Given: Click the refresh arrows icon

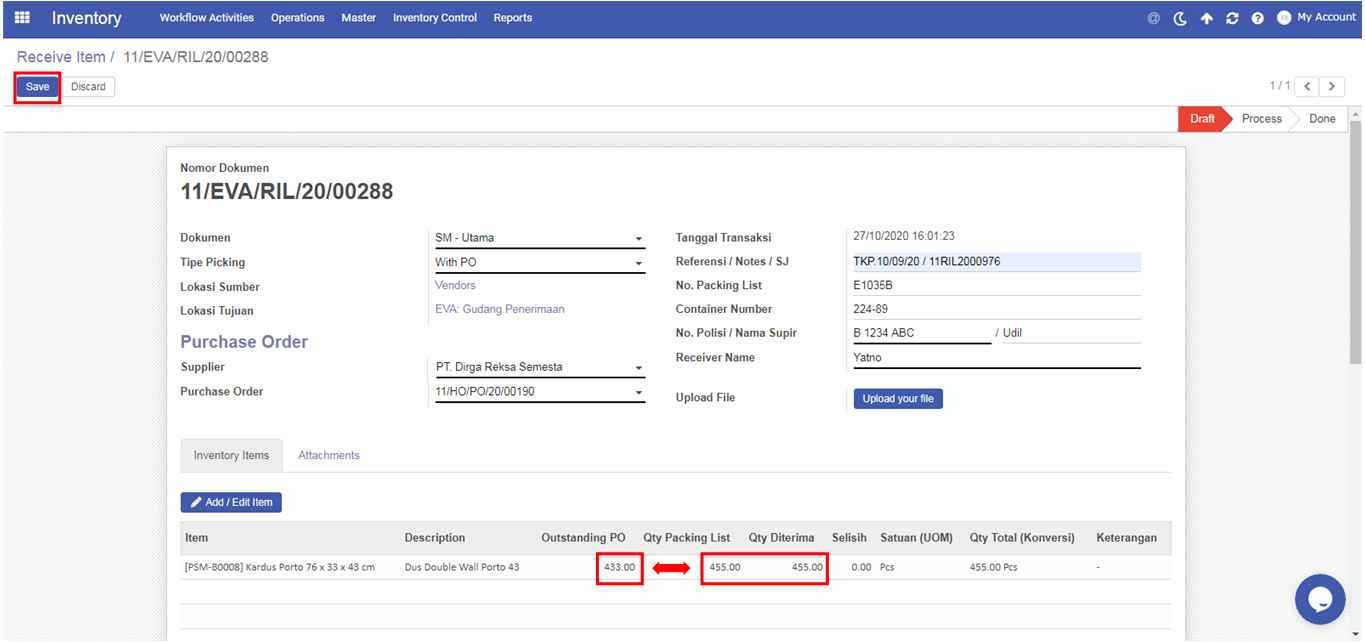Looking at the screenshot, I should (x=1232, y=18).
